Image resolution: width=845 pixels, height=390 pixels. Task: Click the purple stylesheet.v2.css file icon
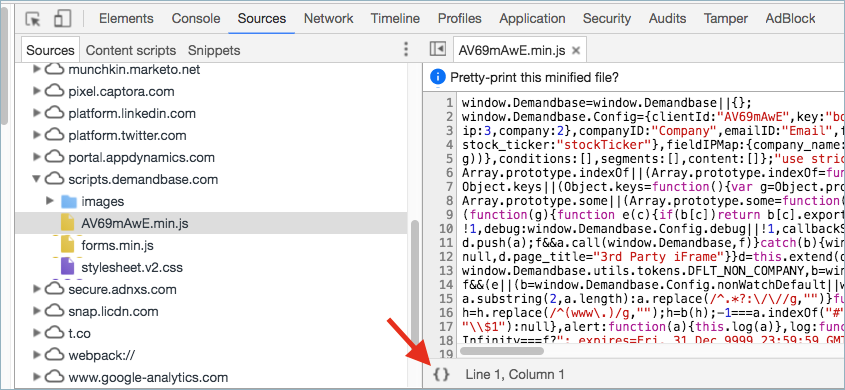click(68, 267)
